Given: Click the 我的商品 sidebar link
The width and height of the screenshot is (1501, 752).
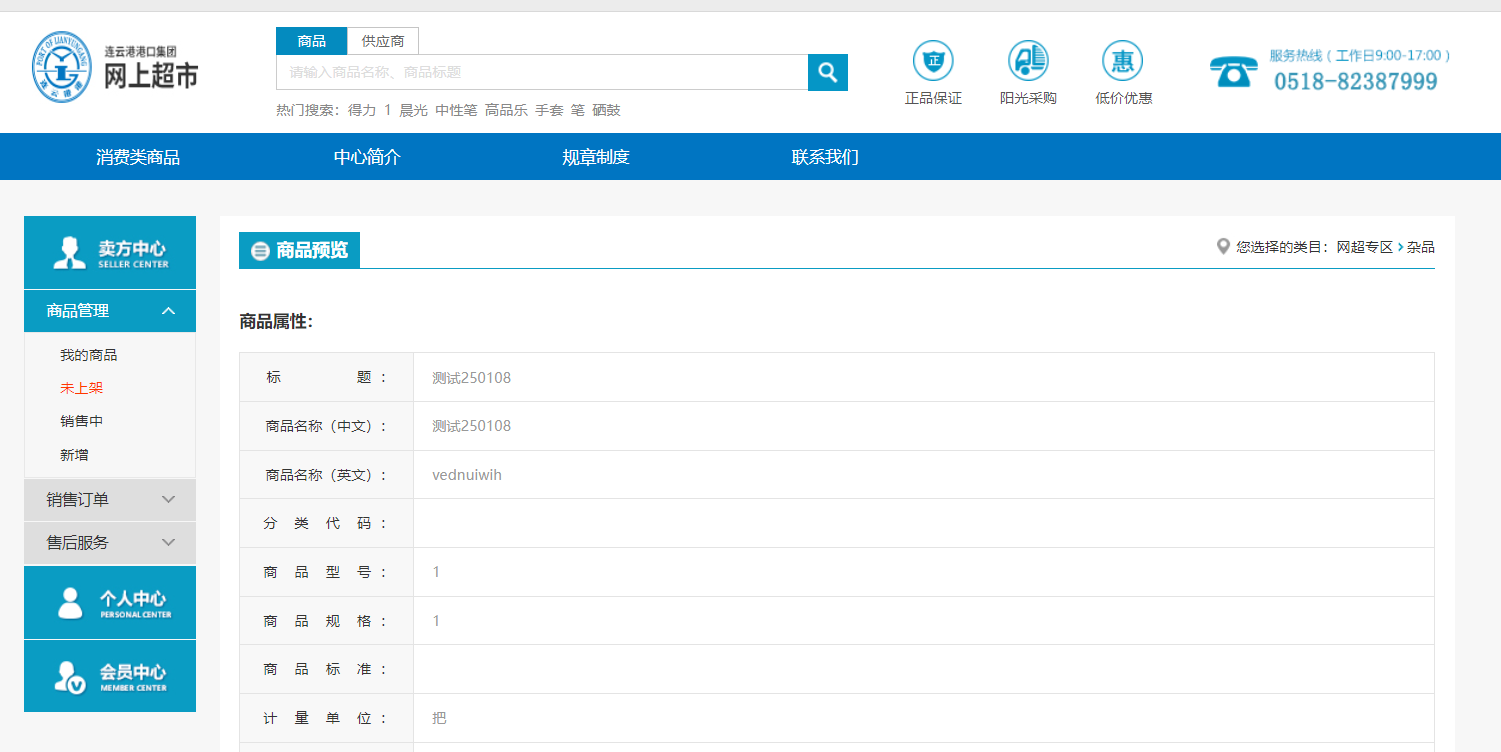Looking at the screenshot, I should pyautogui.click(x=88, y=355).
